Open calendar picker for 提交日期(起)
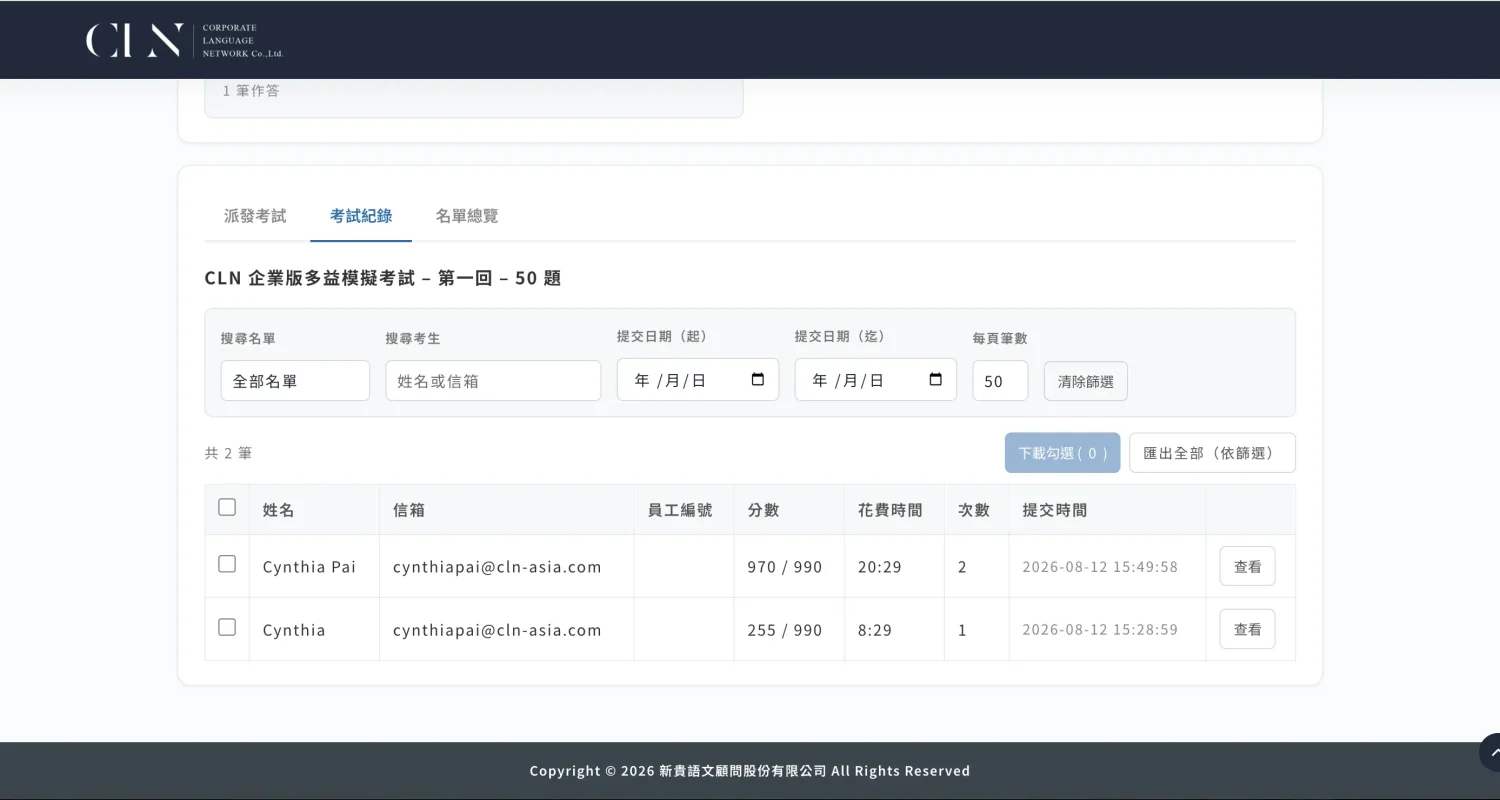This screenshot has height=800, width=1500. pyautogui.click(x=758, y=380)
